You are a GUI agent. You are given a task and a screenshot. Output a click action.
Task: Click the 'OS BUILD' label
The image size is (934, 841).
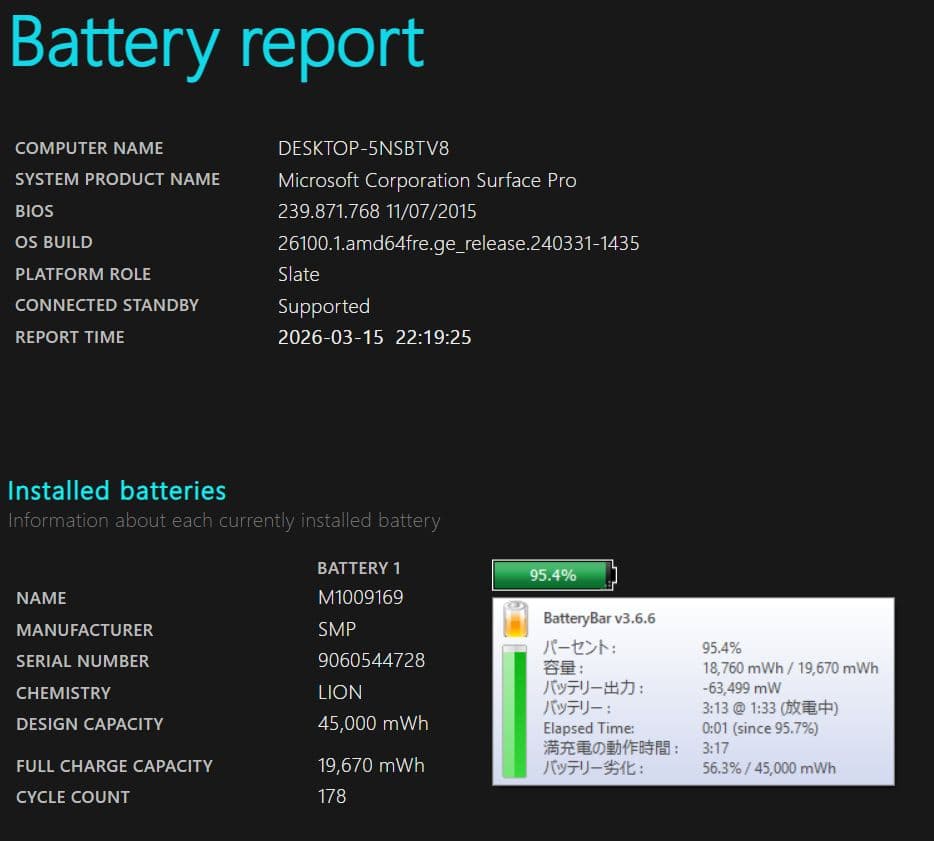(x=54, y=242)
